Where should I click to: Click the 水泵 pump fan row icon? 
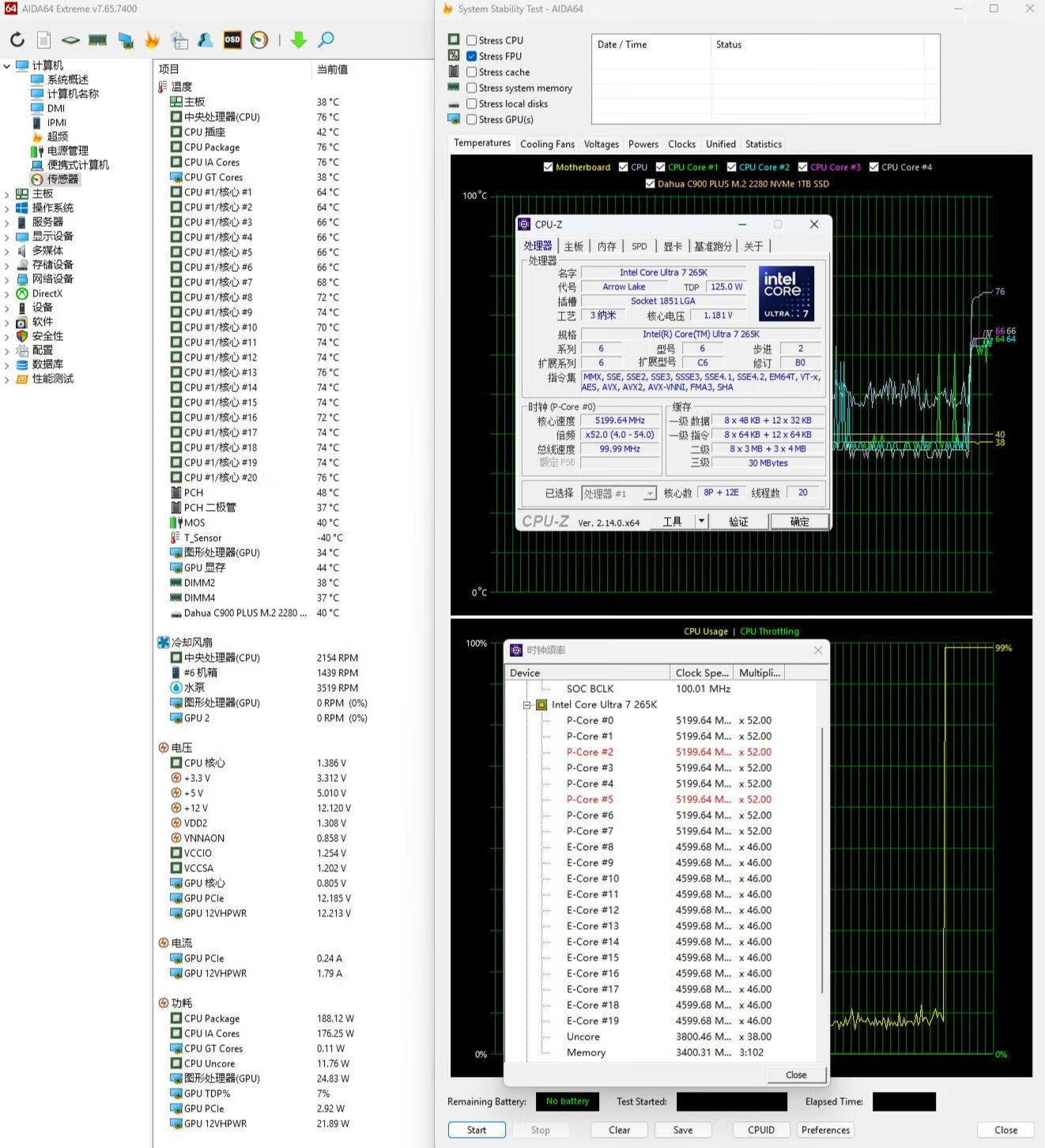(176, 688)
